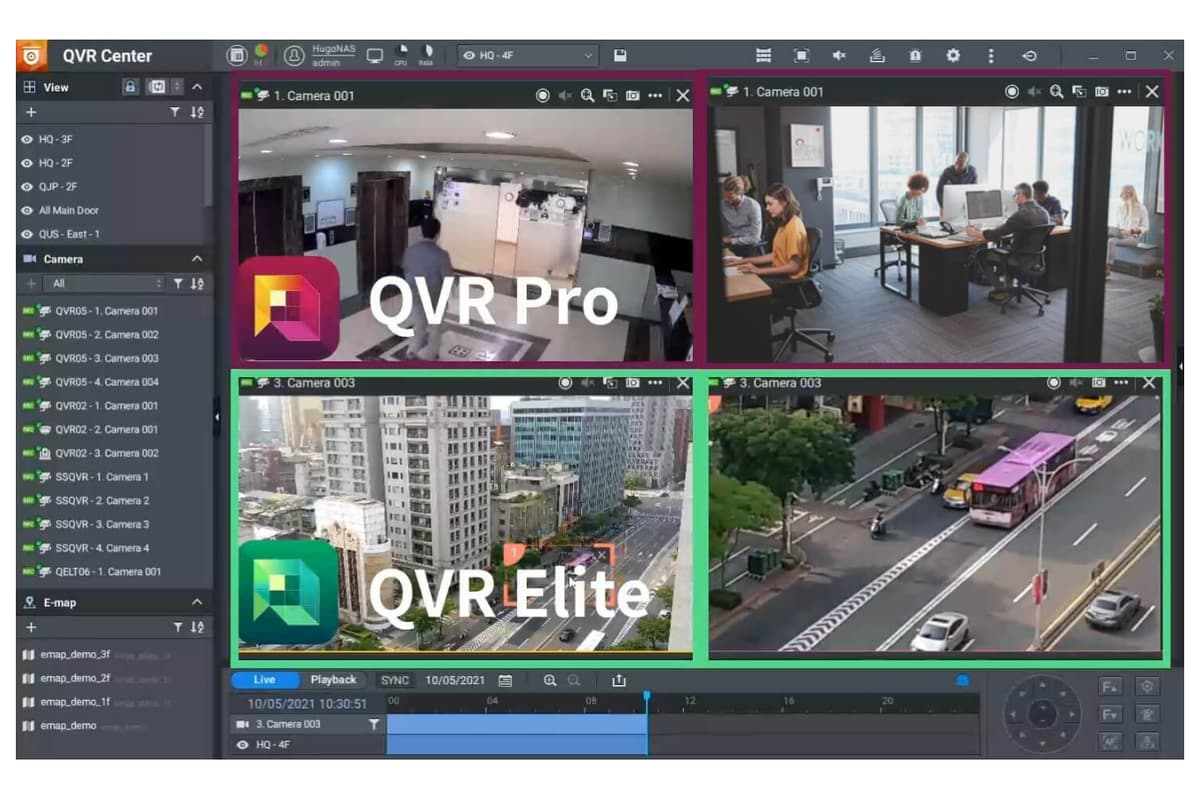Add a new E-map with plus icon
1200x800 pixels.
(31, 627)
